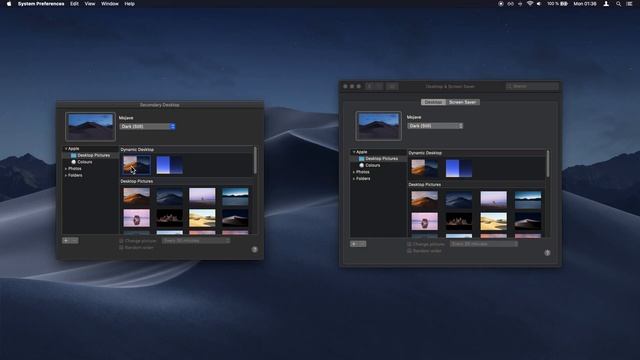Viewport: 640px width, 360px height.
Task: Open the Help menu
Action: tap(129, 4)
